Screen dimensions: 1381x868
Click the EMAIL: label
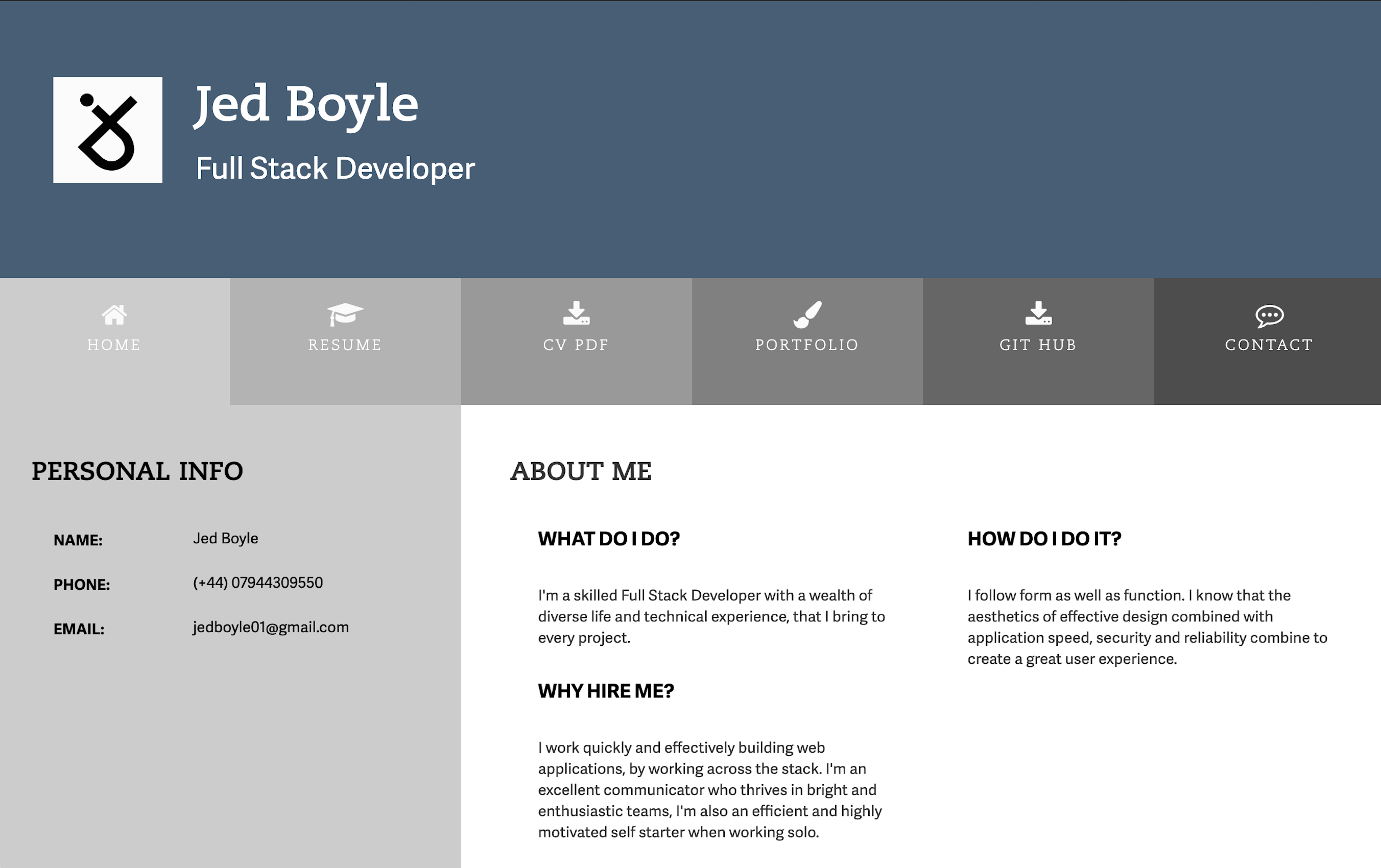(79, 629)
